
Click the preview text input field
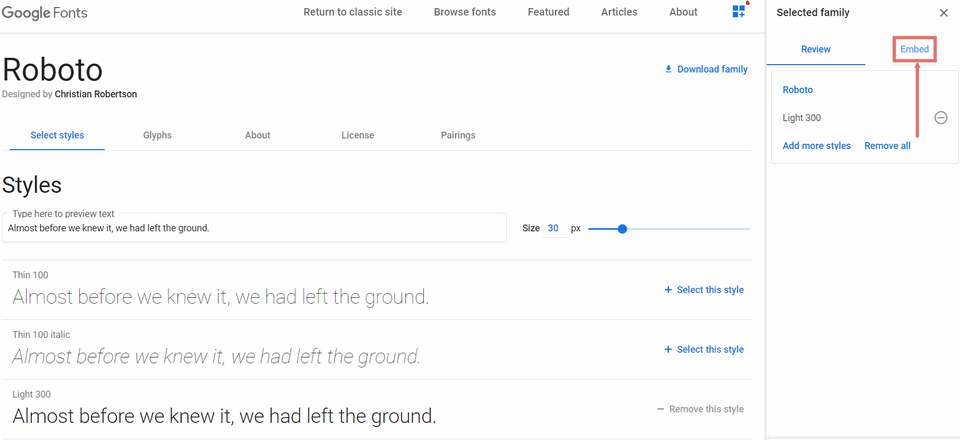[x=254, y=228]
